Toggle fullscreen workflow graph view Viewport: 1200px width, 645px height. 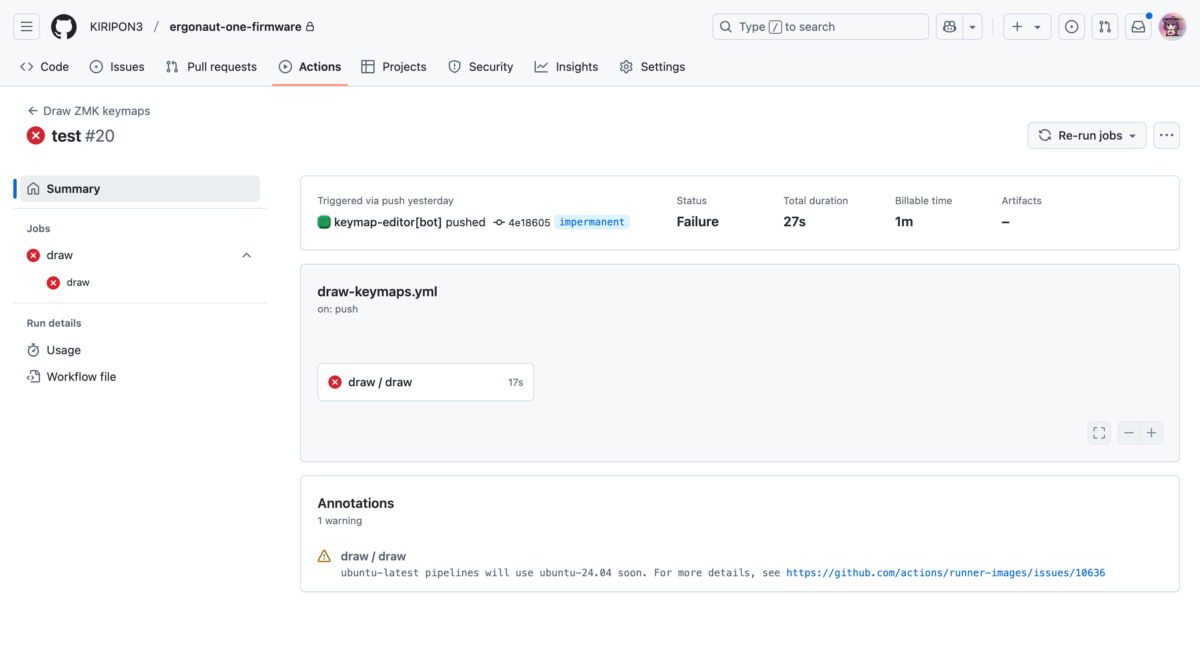click(x=1099, y=433)
